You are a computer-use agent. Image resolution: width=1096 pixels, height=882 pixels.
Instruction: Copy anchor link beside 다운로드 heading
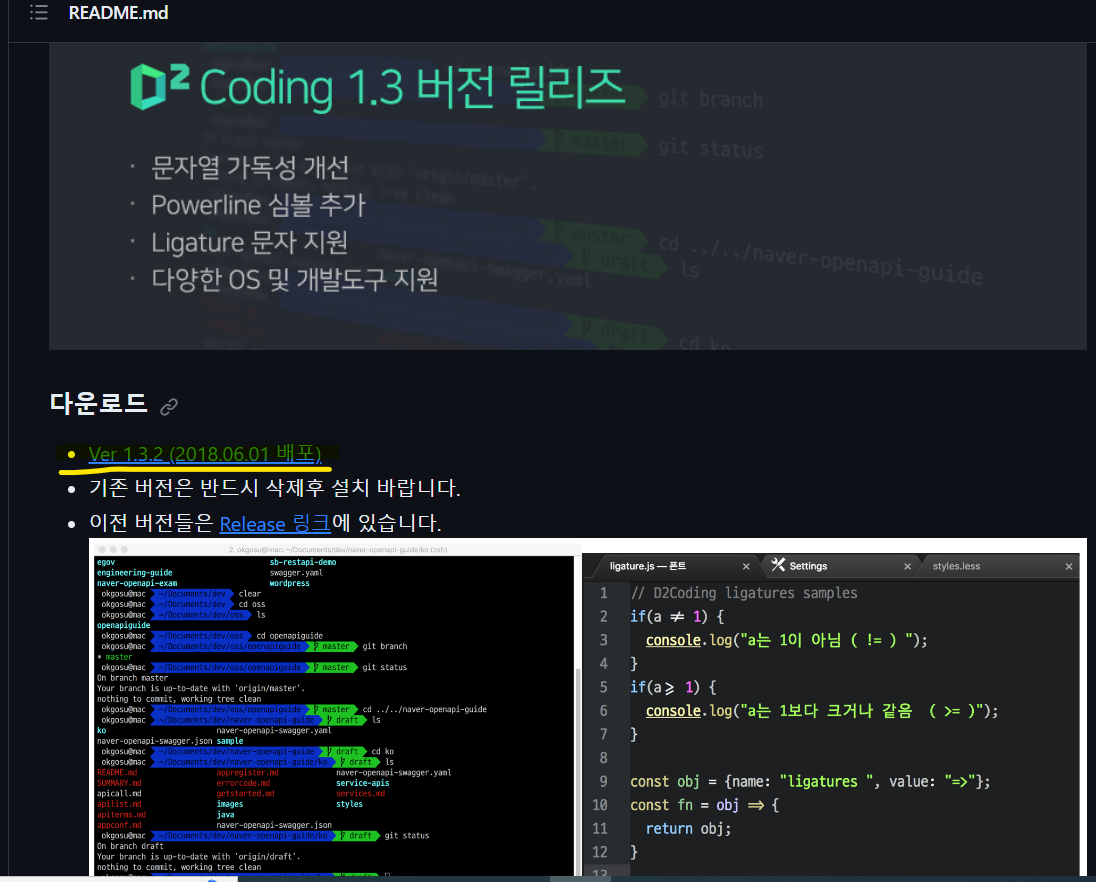click(168, 406)
